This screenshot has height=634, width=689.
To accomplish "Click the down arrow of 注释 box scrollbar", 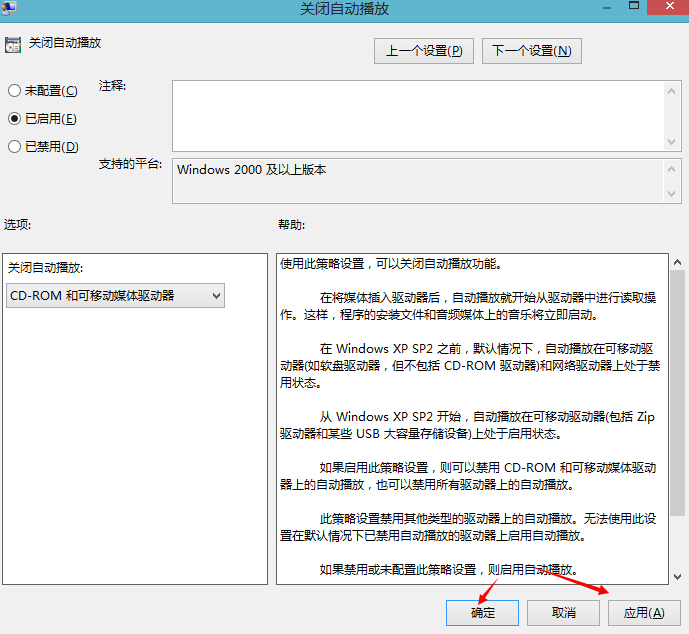I will (x=671, y=141).
